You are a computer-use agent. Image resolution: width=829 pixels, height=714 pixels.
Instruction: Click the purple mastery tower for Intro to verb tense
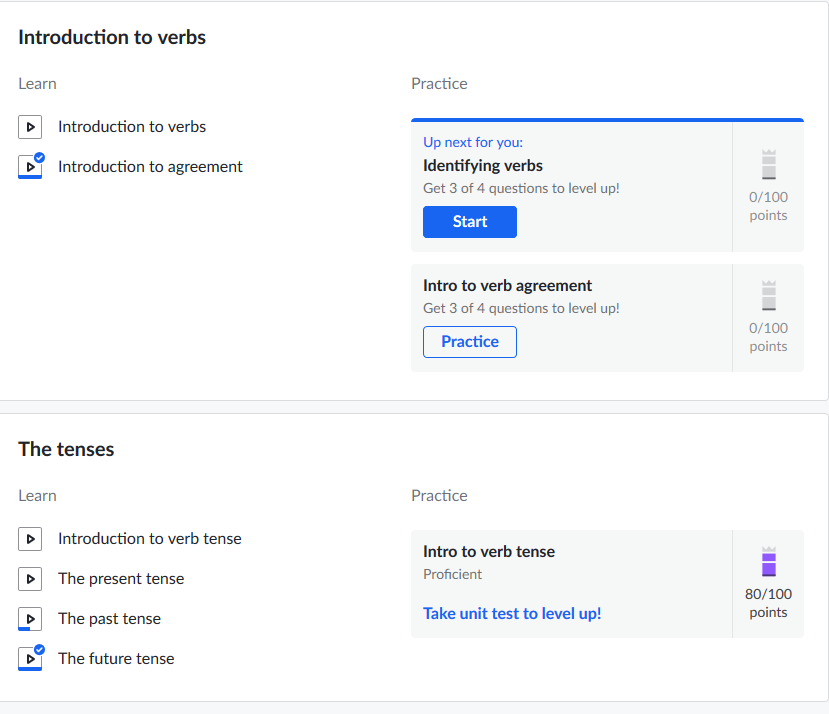point(769,561)
